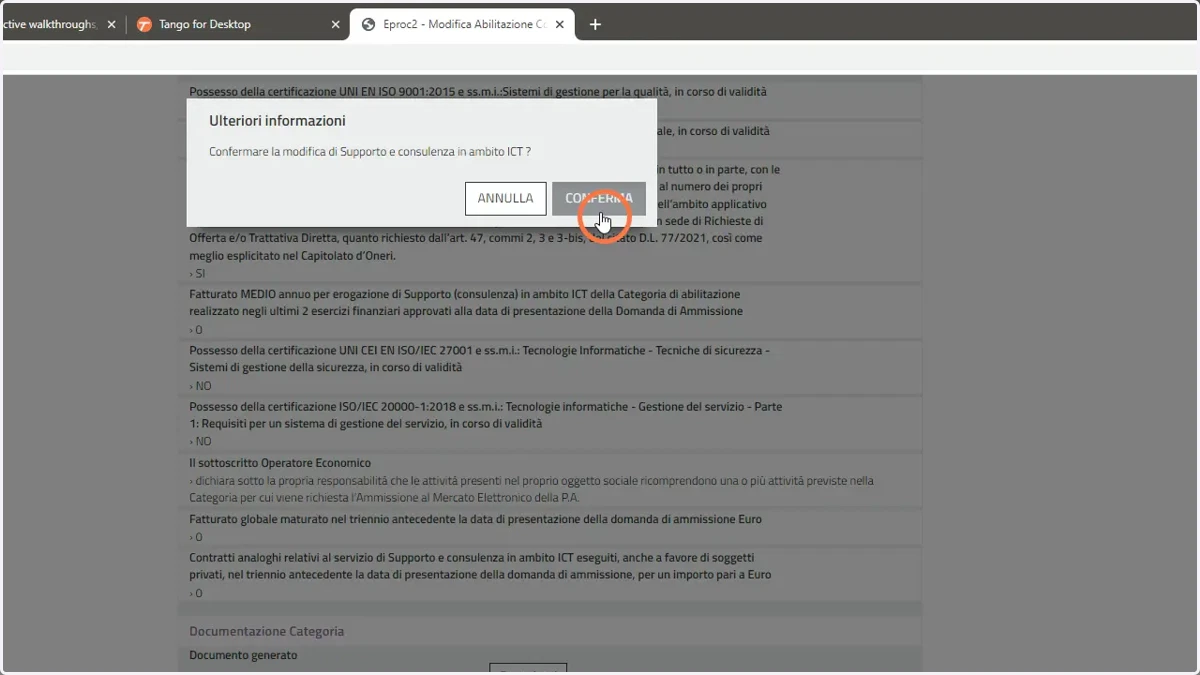The width and height of the screenshot is (1200, 675).
Task: Click the 'meglio esplicitato nel Capitolato d'Oneri' line
Action: tap(293, 256)
